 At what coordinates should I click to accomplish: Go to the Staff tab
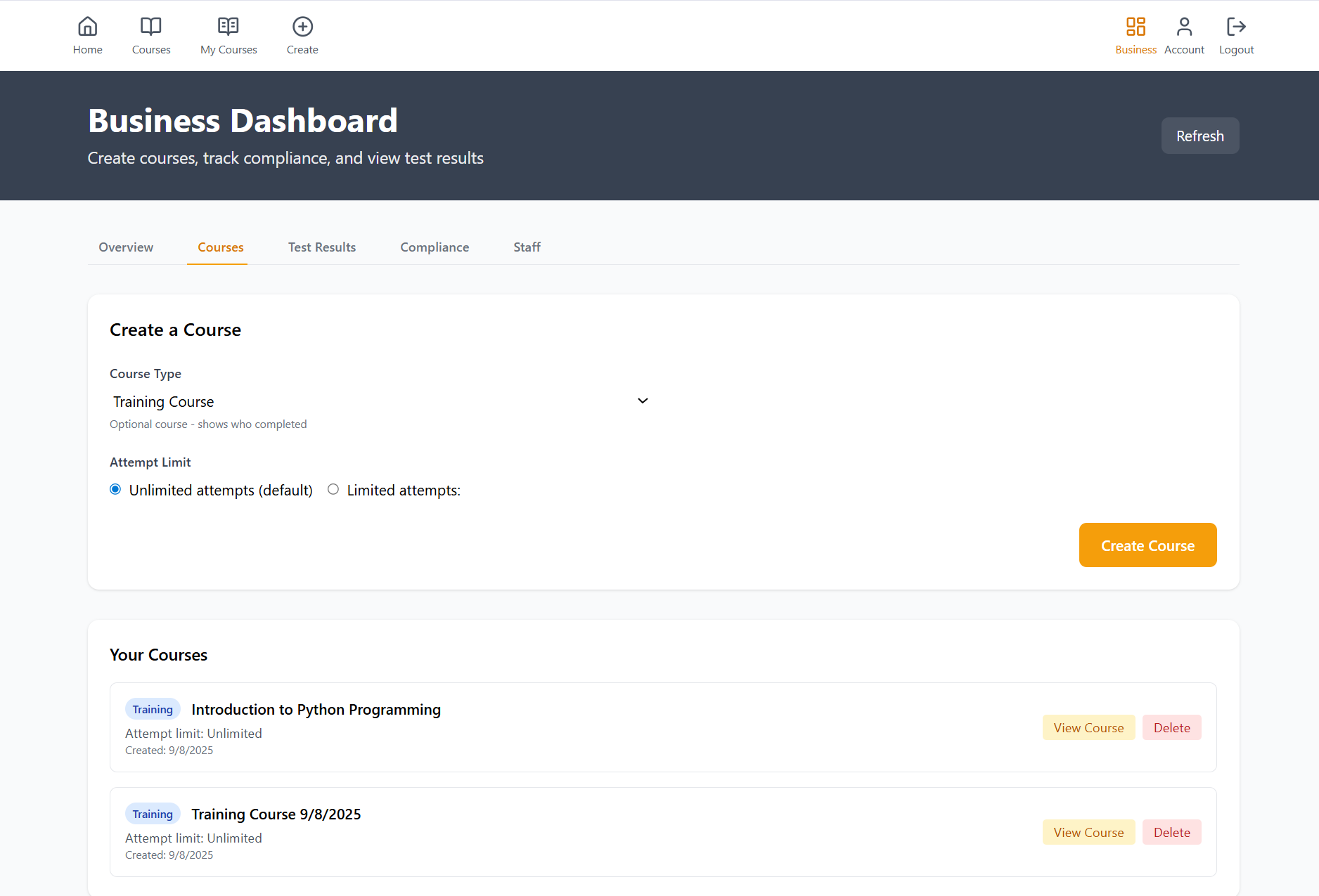tap(527, 247)
